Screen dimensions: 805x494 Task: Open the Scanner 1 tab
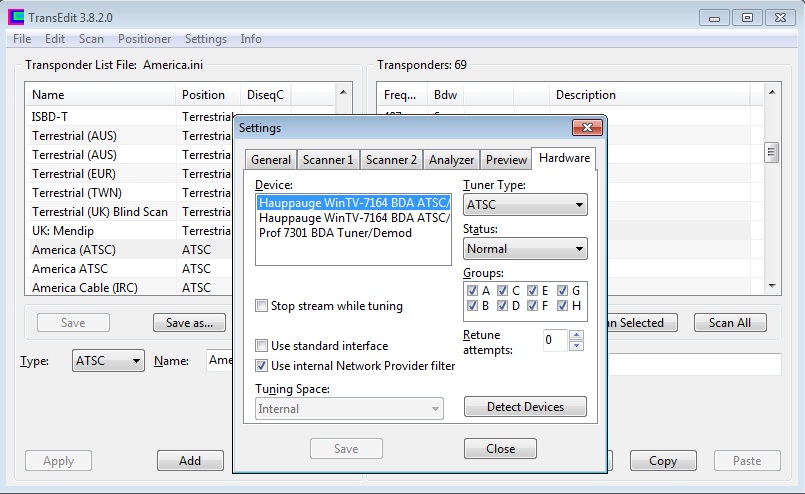click(328, 160)
